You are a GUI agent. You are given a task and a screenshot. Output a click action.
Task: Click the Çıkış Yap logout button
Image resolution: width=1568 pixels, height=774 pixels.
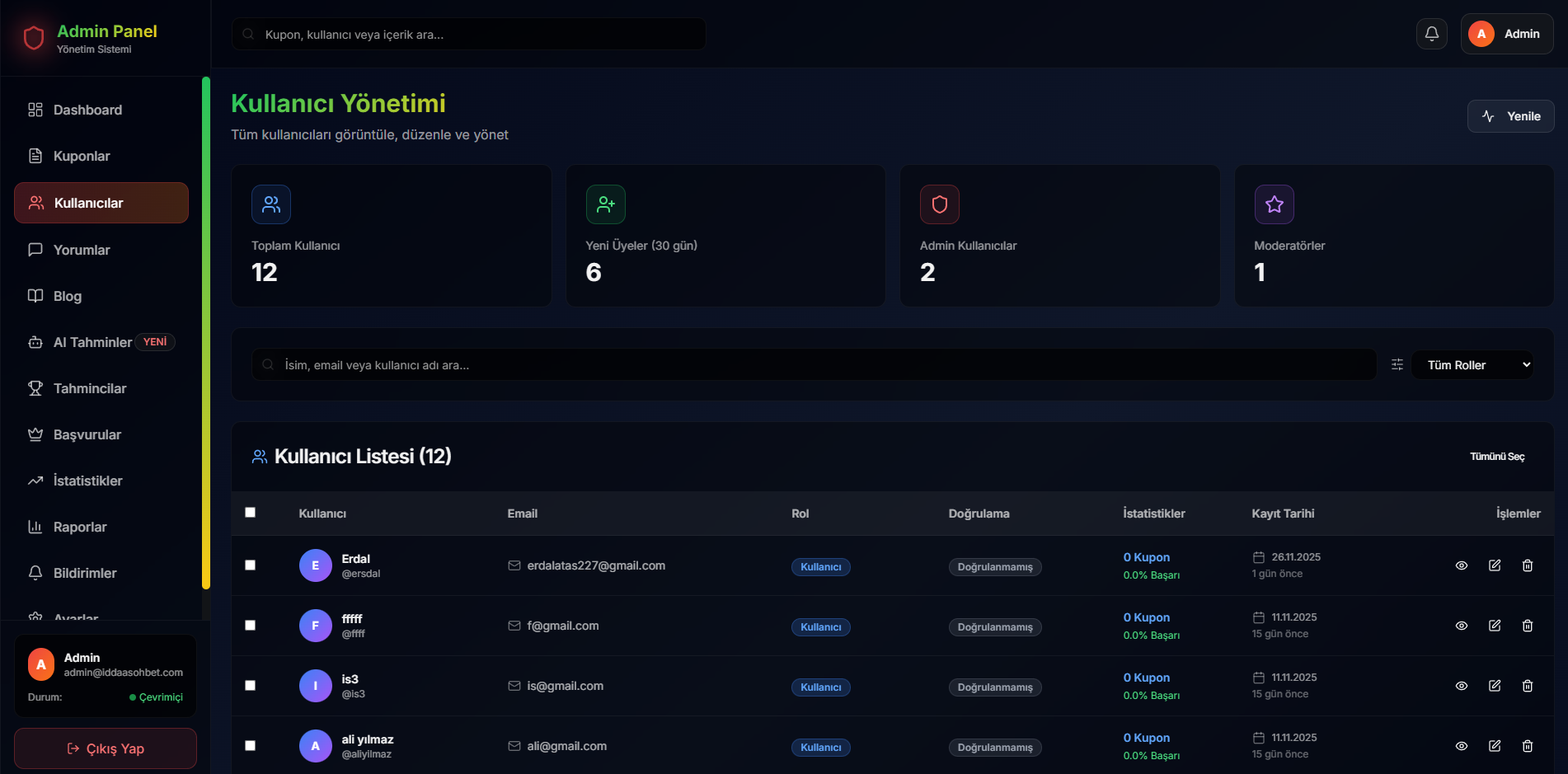point(105,748)
